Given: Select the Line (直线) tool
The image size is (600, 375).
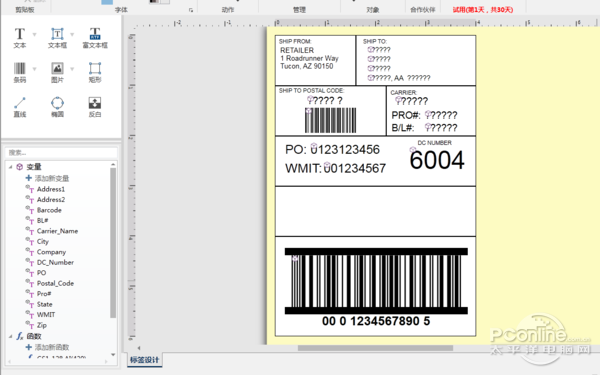Looking at the screenshot, I should coord(20,107).
